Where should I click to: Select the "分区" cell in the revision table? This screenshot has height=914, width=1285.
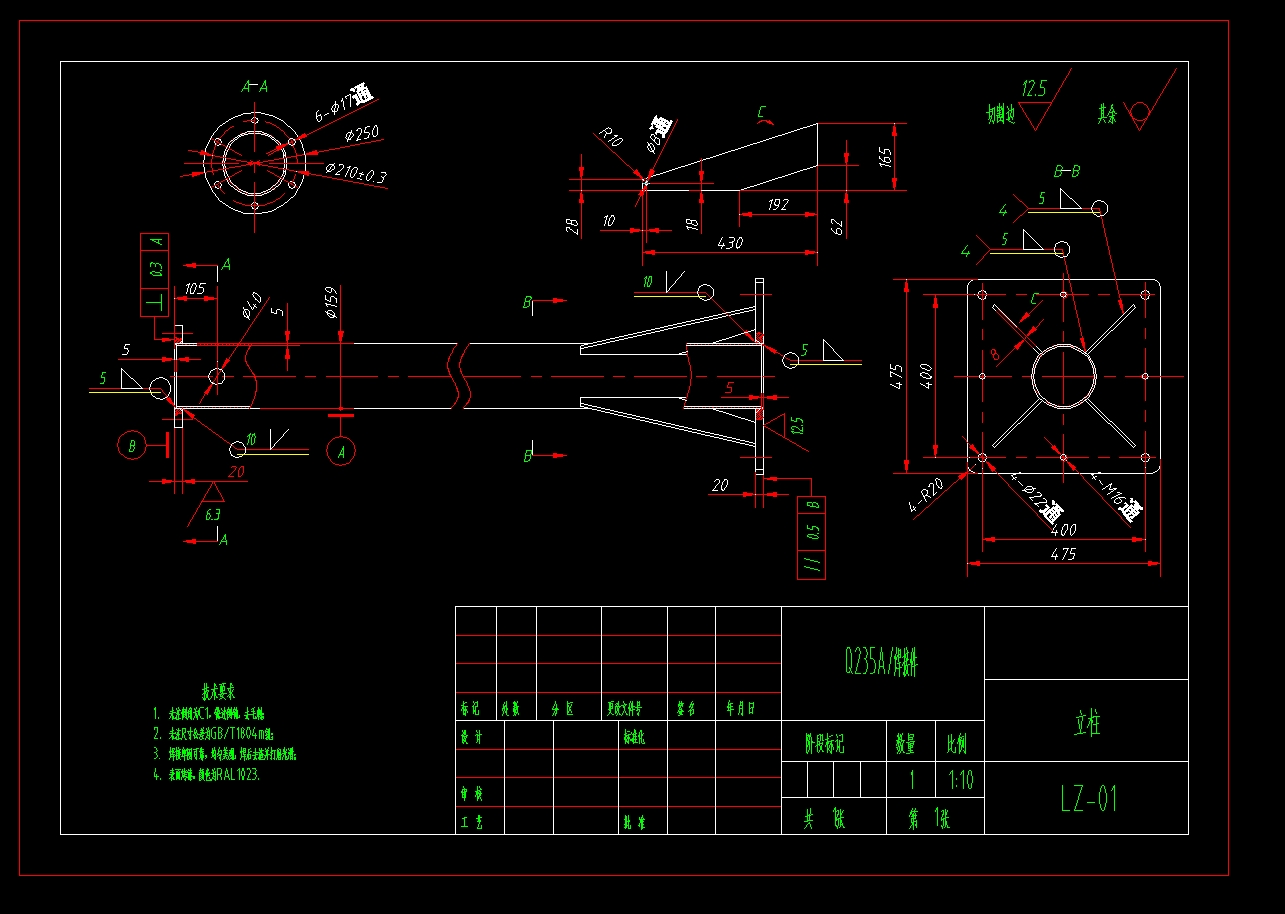click(563, 709)
